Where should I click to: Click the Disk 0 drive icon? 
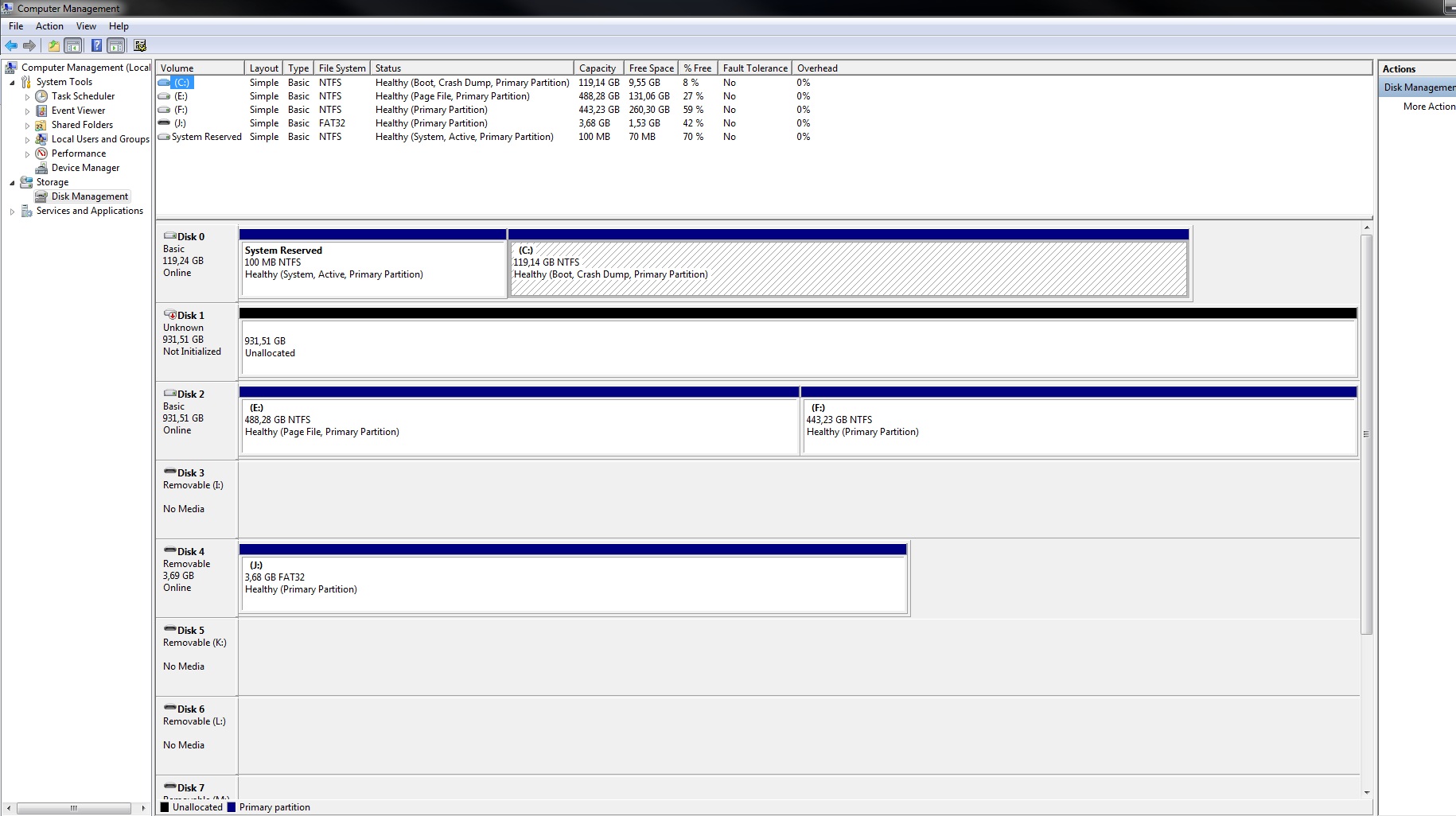pos(169,236)
